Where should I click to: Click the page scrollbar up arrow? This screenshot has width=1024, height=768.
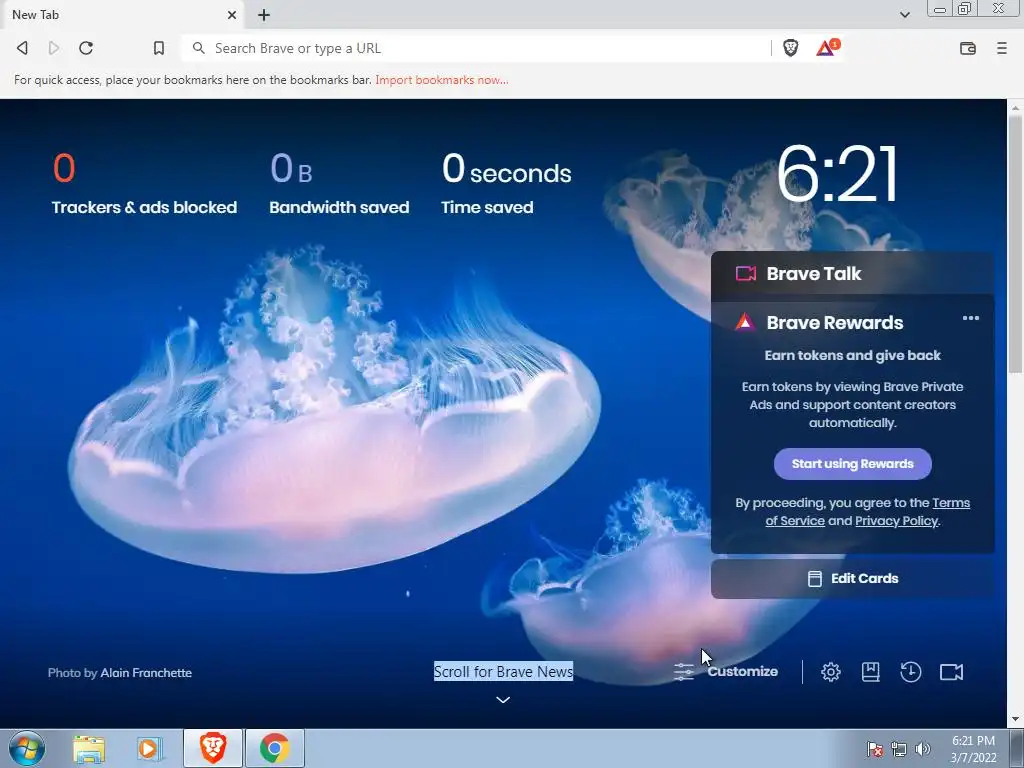1015,107
